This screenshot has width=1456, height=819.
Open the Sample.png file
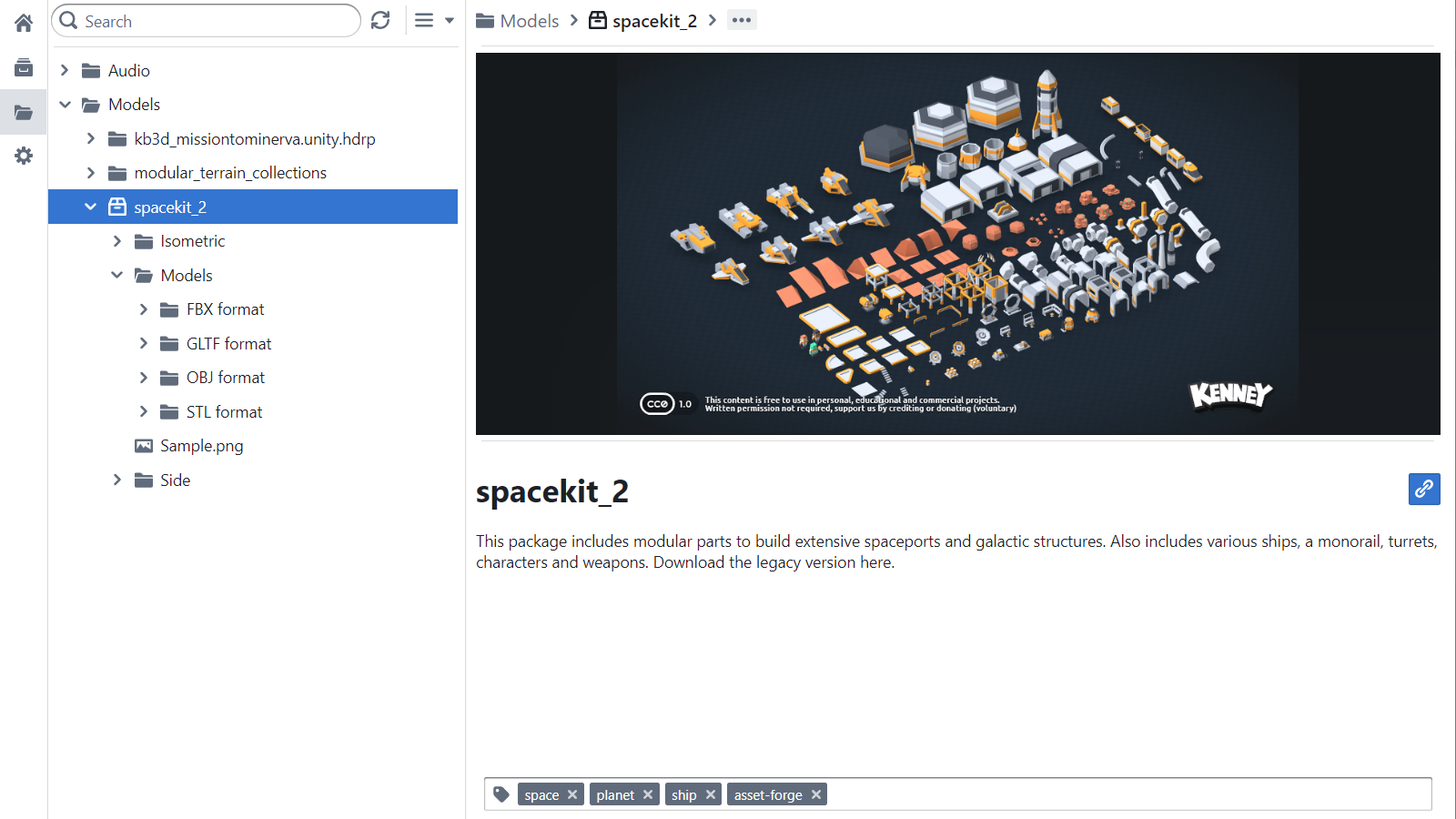point(253,446)
